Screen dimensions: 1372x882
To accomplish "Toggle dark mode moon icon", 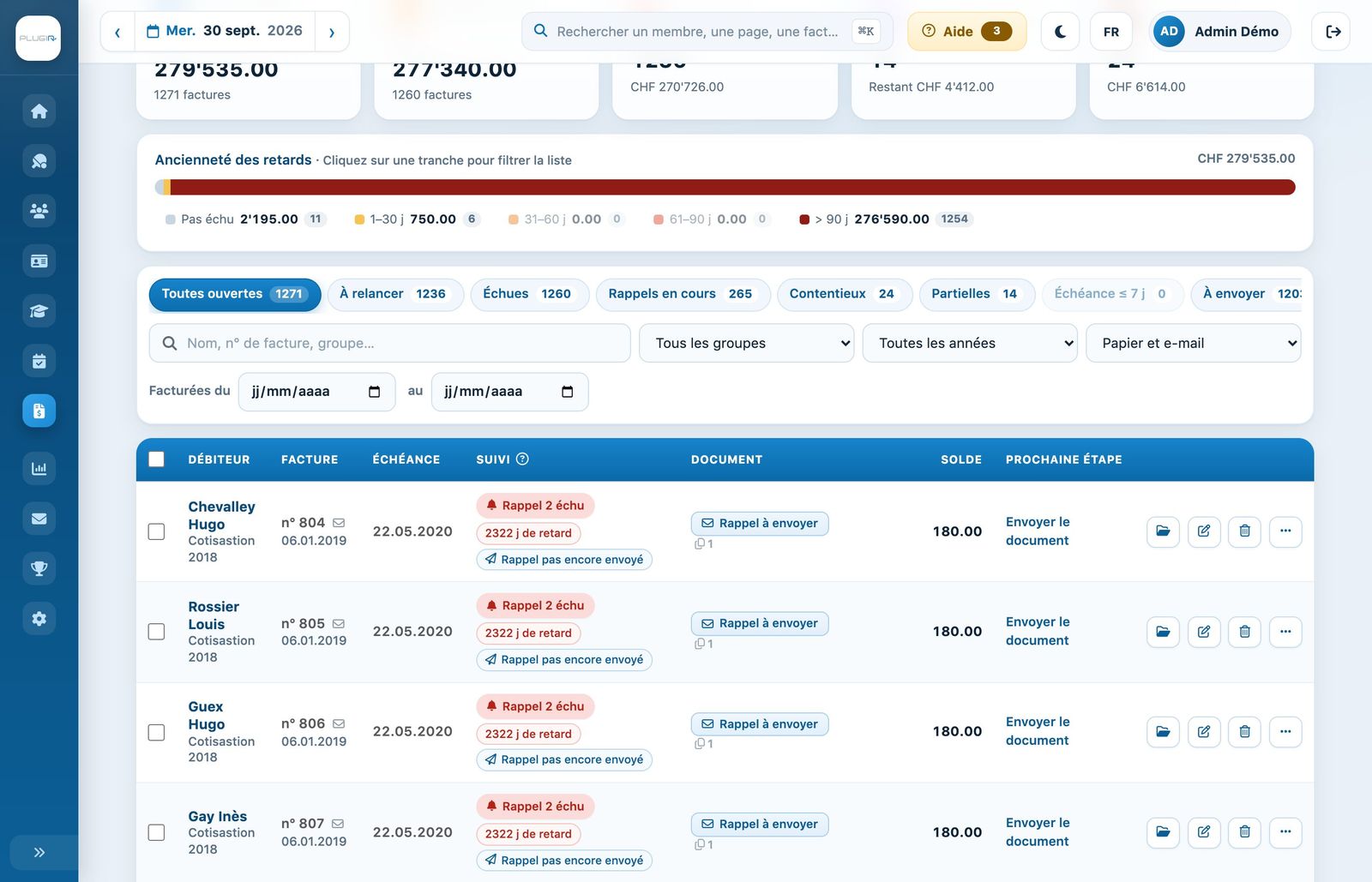I will 1060,32.
